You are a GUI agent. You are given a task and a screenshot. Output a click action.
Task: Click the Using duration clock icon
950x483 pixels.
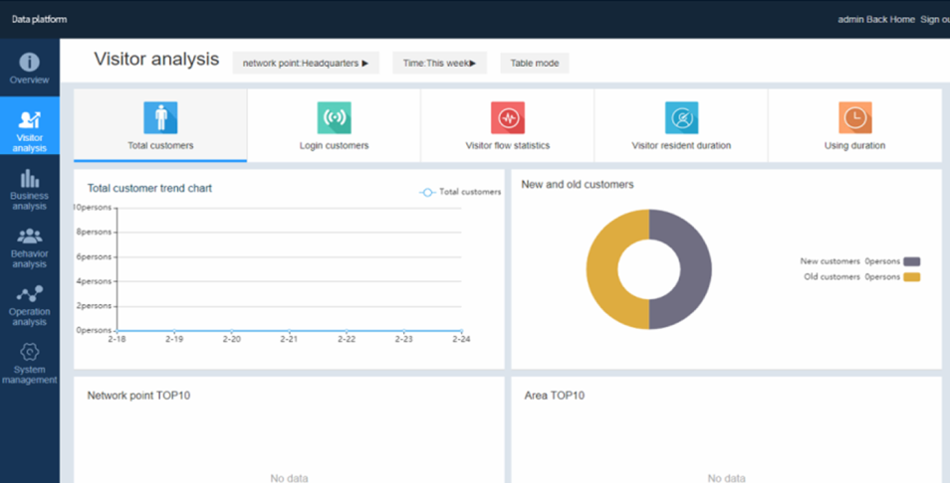click(855, 118)
